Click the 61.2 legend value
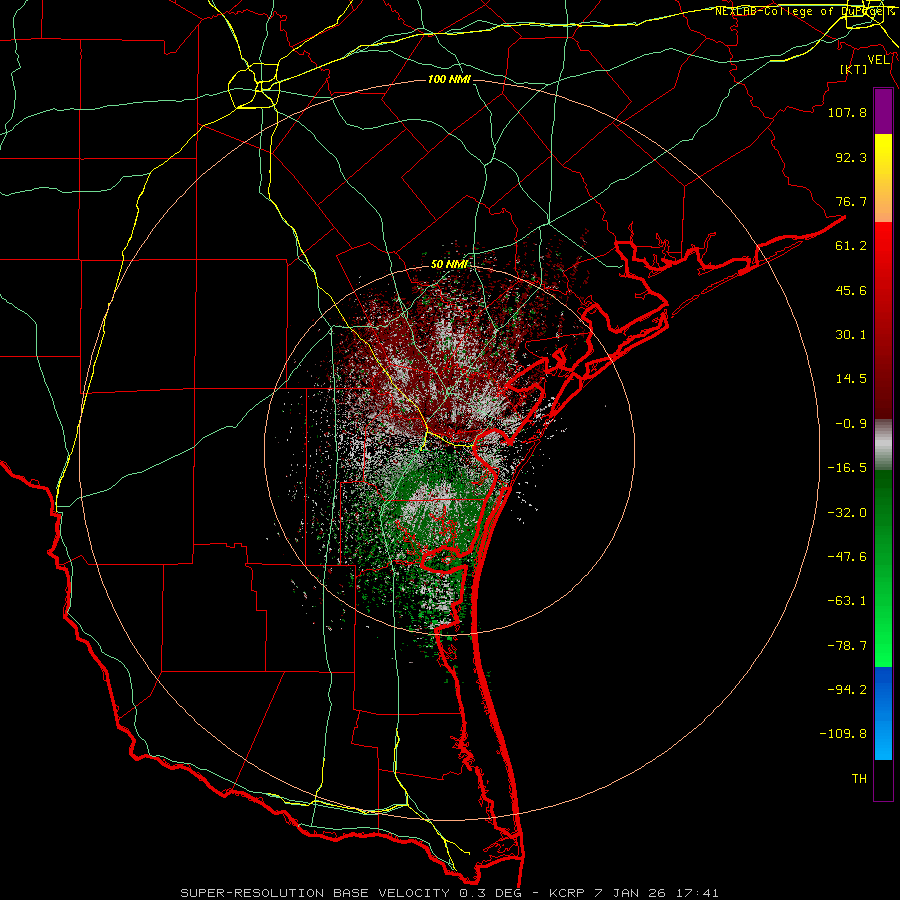This screenshot has width=900, height=900. (x=851, y=246)
